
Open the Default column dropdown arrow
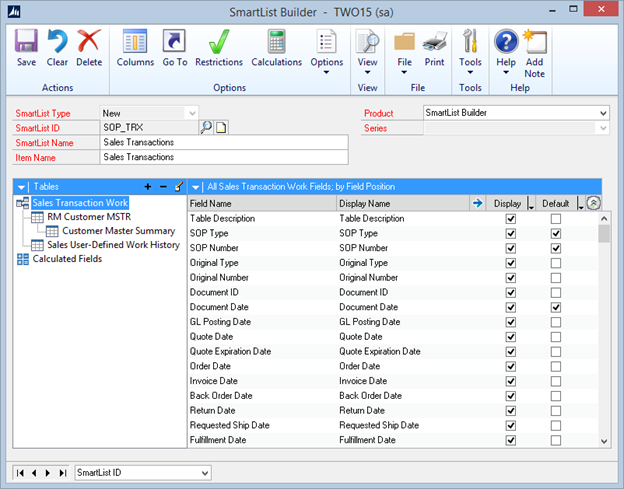580,204
